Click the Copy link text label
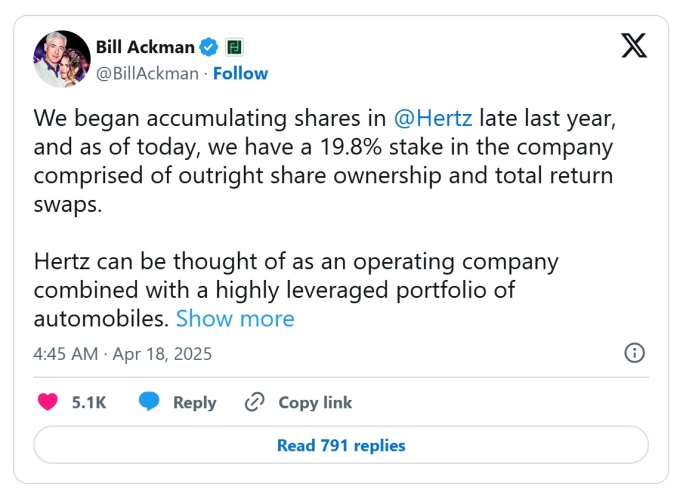 315,402
